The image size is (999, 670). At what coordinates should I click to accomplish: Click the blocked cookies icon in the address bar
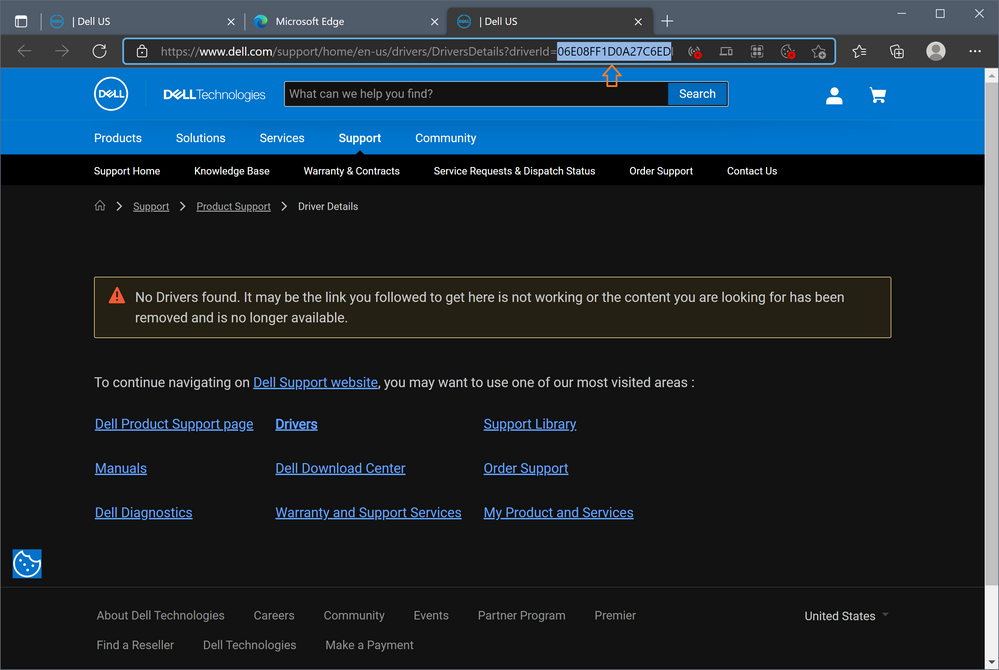coord(788,52)
